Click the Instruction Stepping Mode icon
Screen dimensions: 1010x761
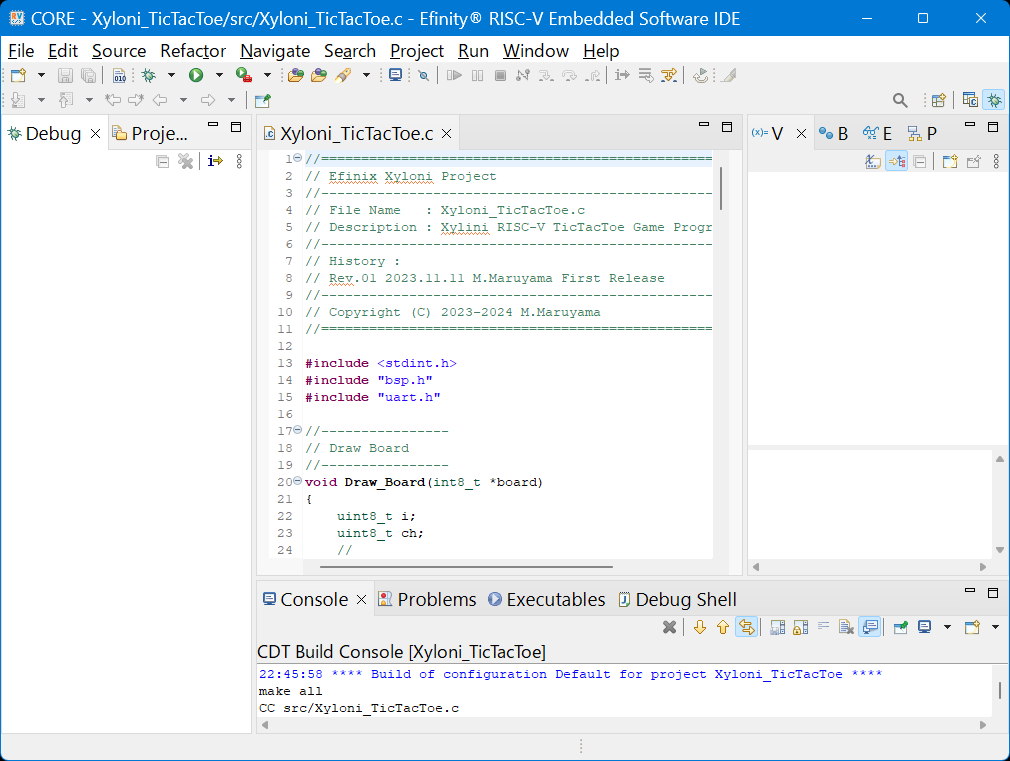coord(215,161)
